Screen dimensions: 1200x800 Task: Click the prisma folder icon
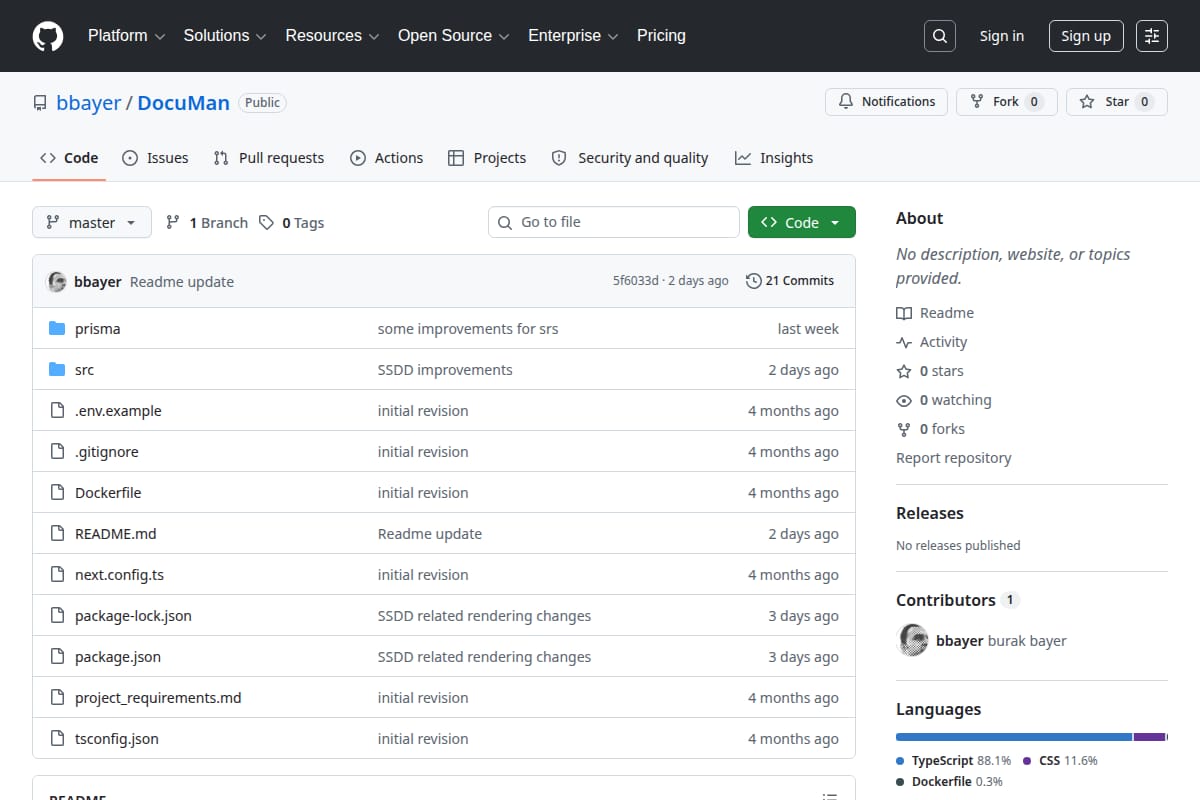click(x=57, y=329)
